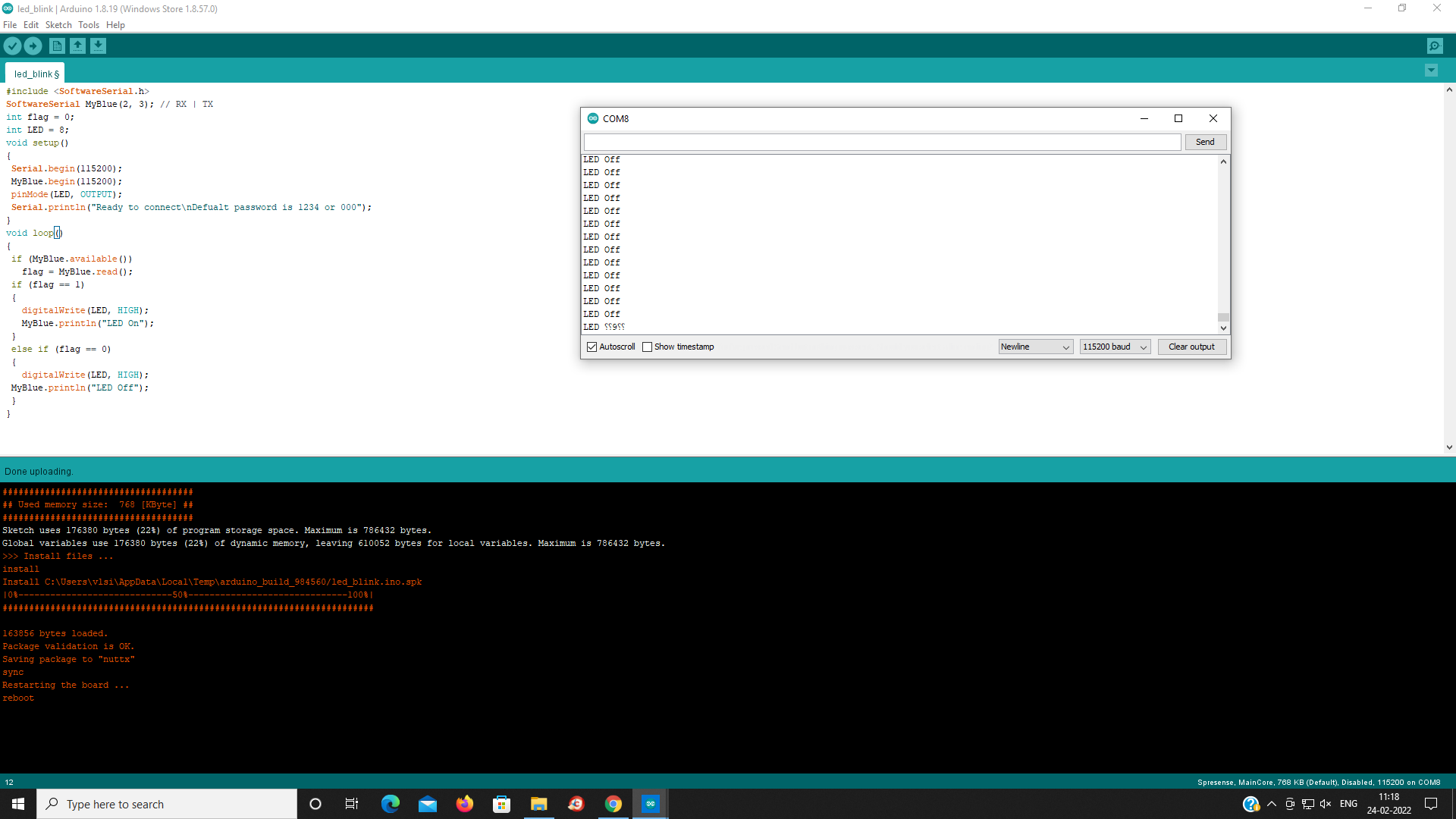This screenshot has width=1456, height=819.
Task: Click the 'MyBlue.println("LED On");' code line
Action: point(87,323)
